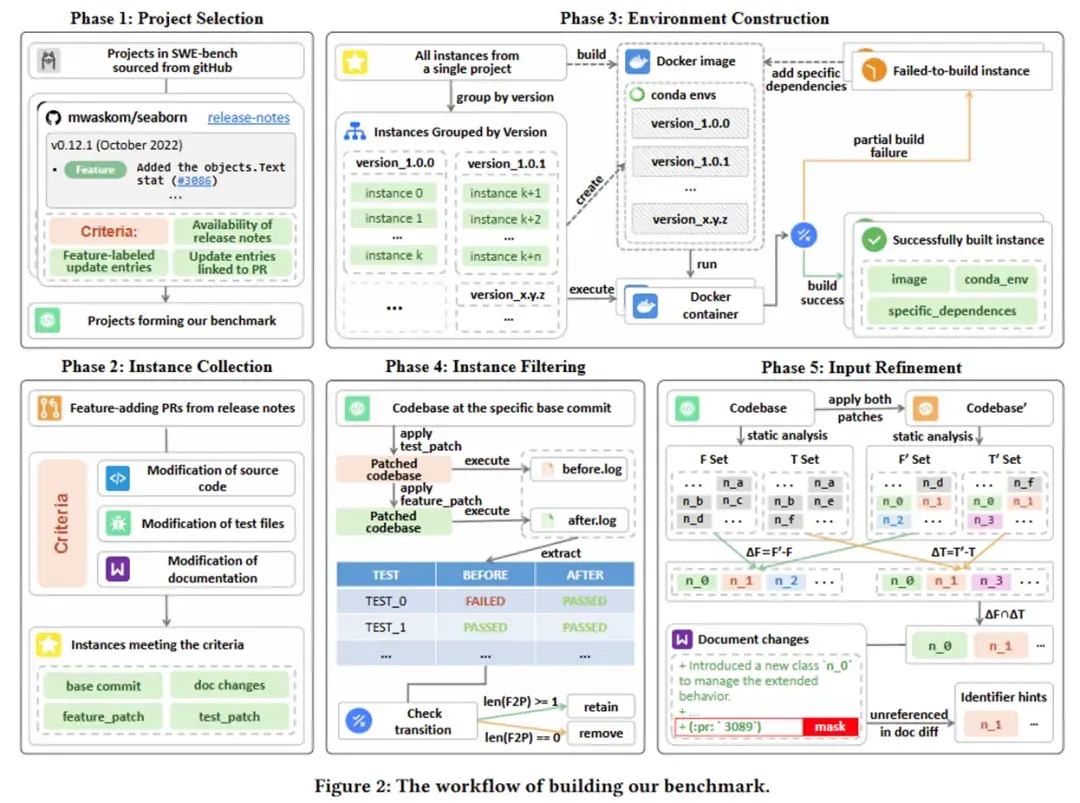Image resolution: width=1080 pixels, height=803 pixels.
Task: Click the purple W documentation icon
Action: (118, 569)
